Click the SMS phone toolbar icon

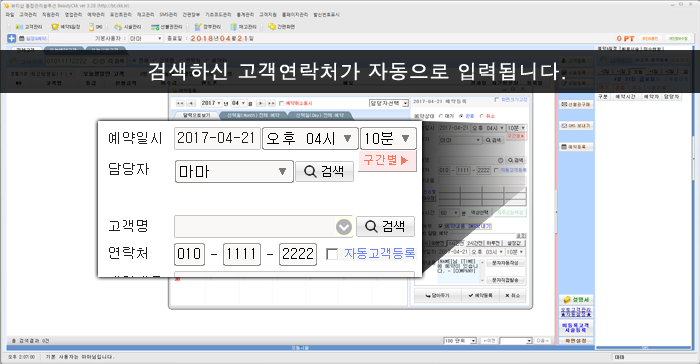pyautogui.click(x=91, y=27)
